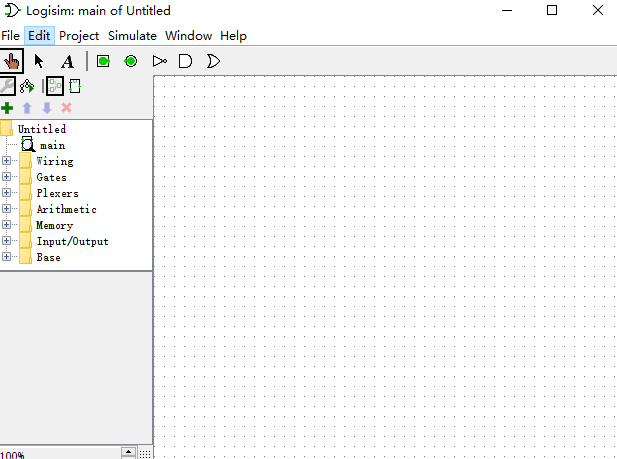Choose the AND gate tool
The image size is (617, 459).
click(185, 61)
